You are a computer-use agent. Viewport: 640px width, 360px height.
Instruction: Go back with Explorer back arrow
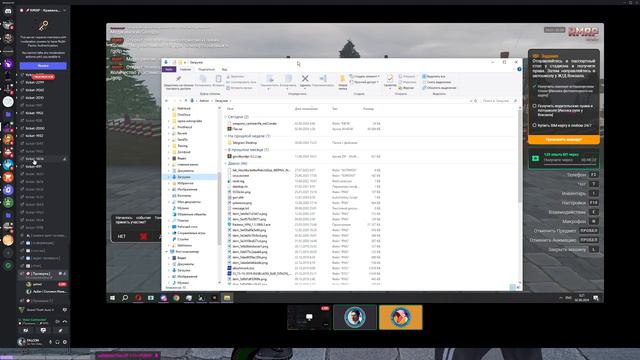167,100
